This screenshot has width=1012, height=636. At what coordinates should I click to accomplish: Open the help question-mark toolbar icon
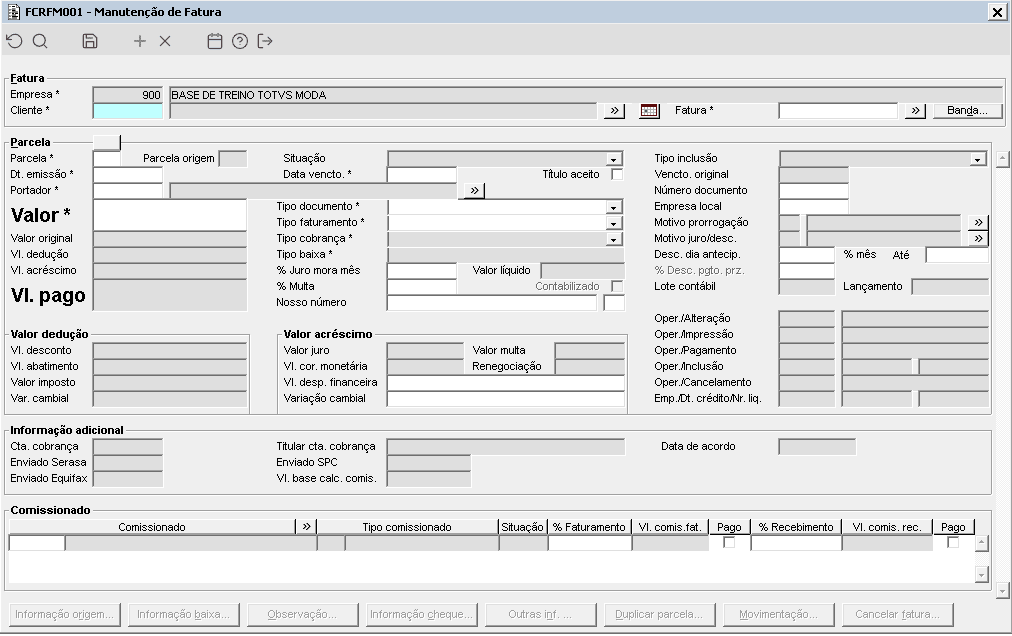click(x=240, y=41)
